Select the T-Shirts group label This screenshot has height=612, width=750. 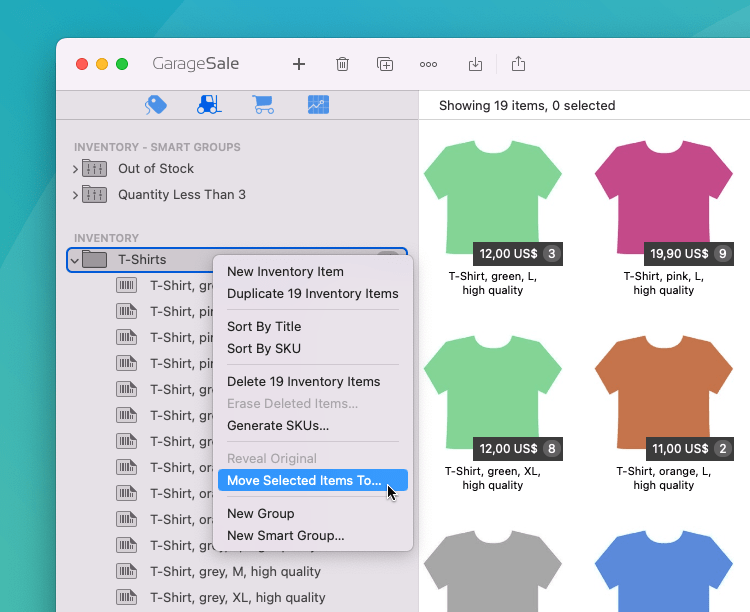[142, 259]
